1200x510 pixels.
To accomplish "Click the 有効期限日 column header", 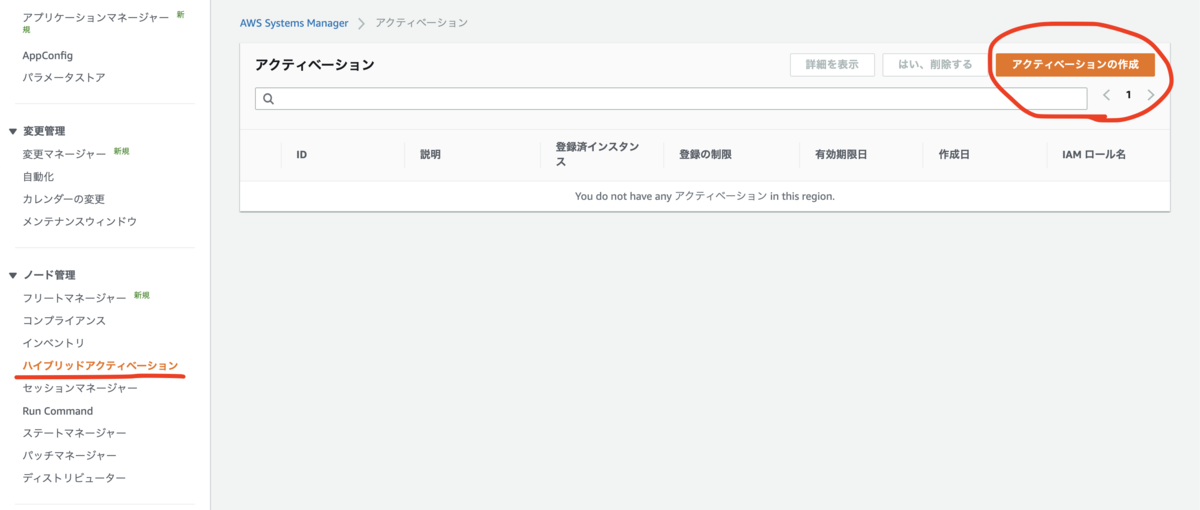I will pyautogui.click(x=840, y=155).
